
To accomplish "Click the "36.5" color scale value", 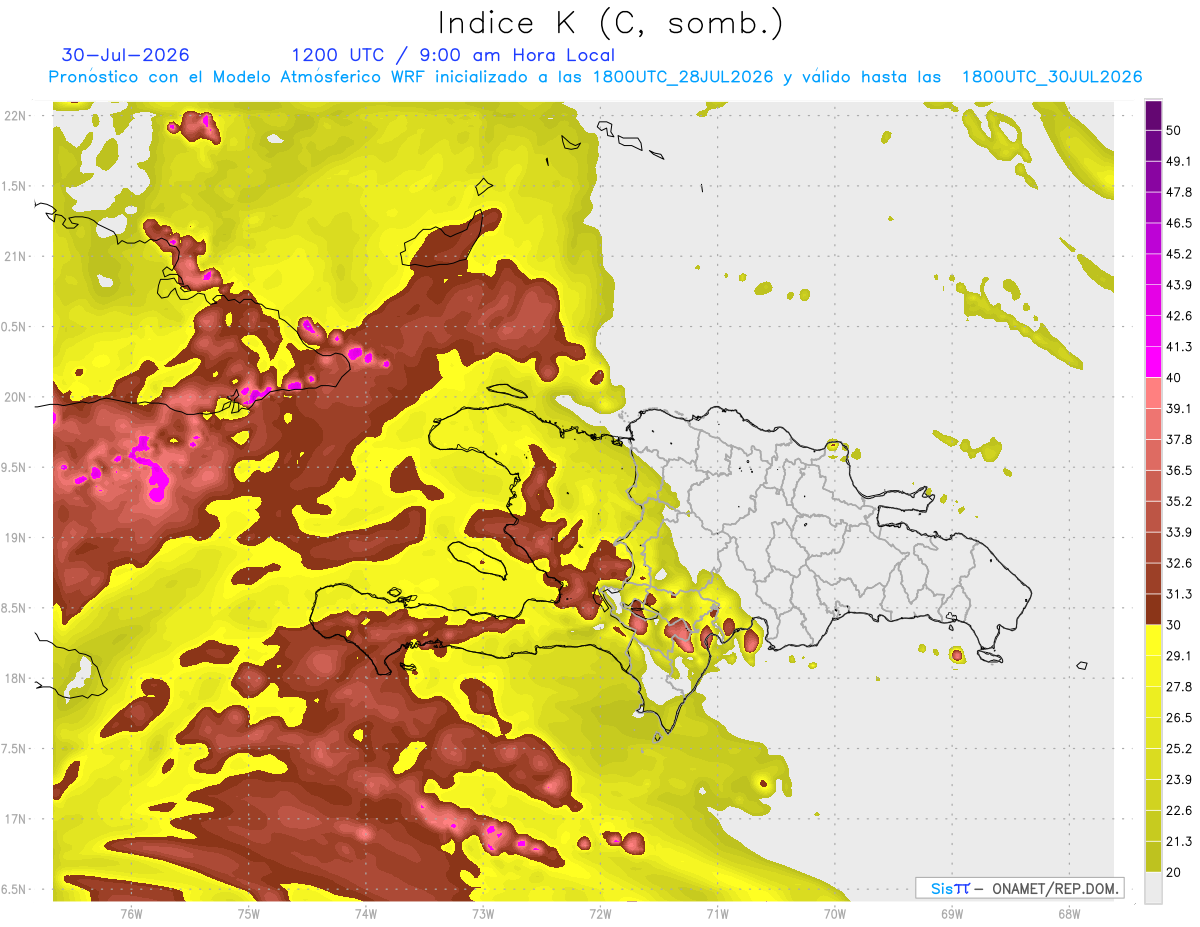I will pyautogui.click(x=1179, y=470).
